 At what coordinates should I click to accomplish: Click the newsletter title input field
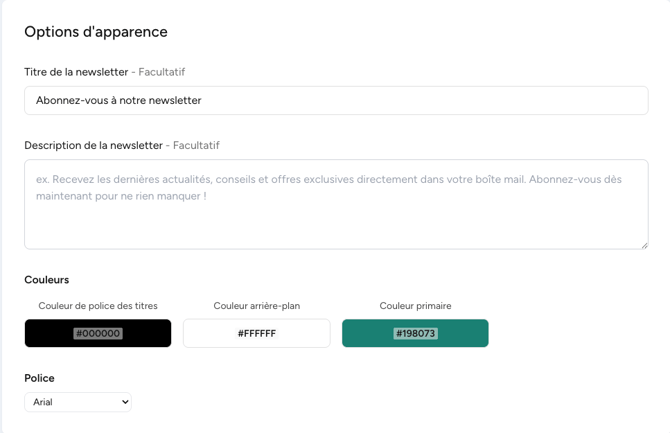[336, 100]
